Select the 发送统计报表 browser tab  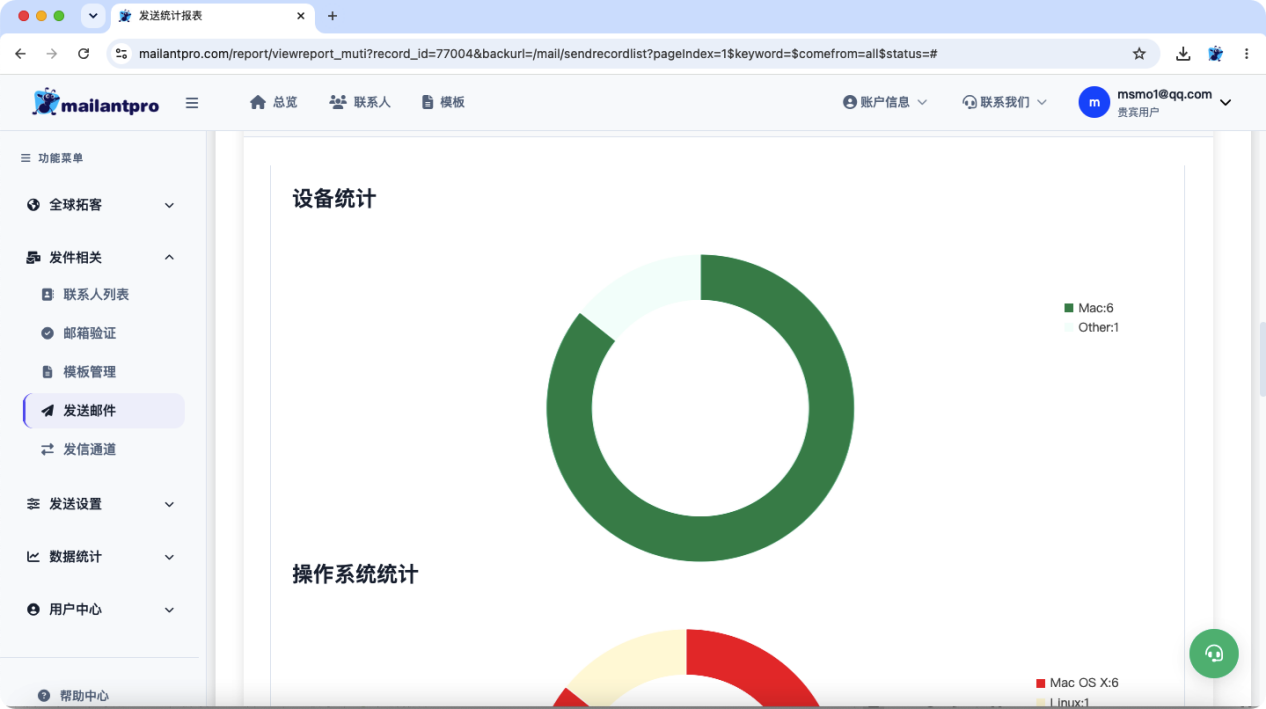(213, 16)
